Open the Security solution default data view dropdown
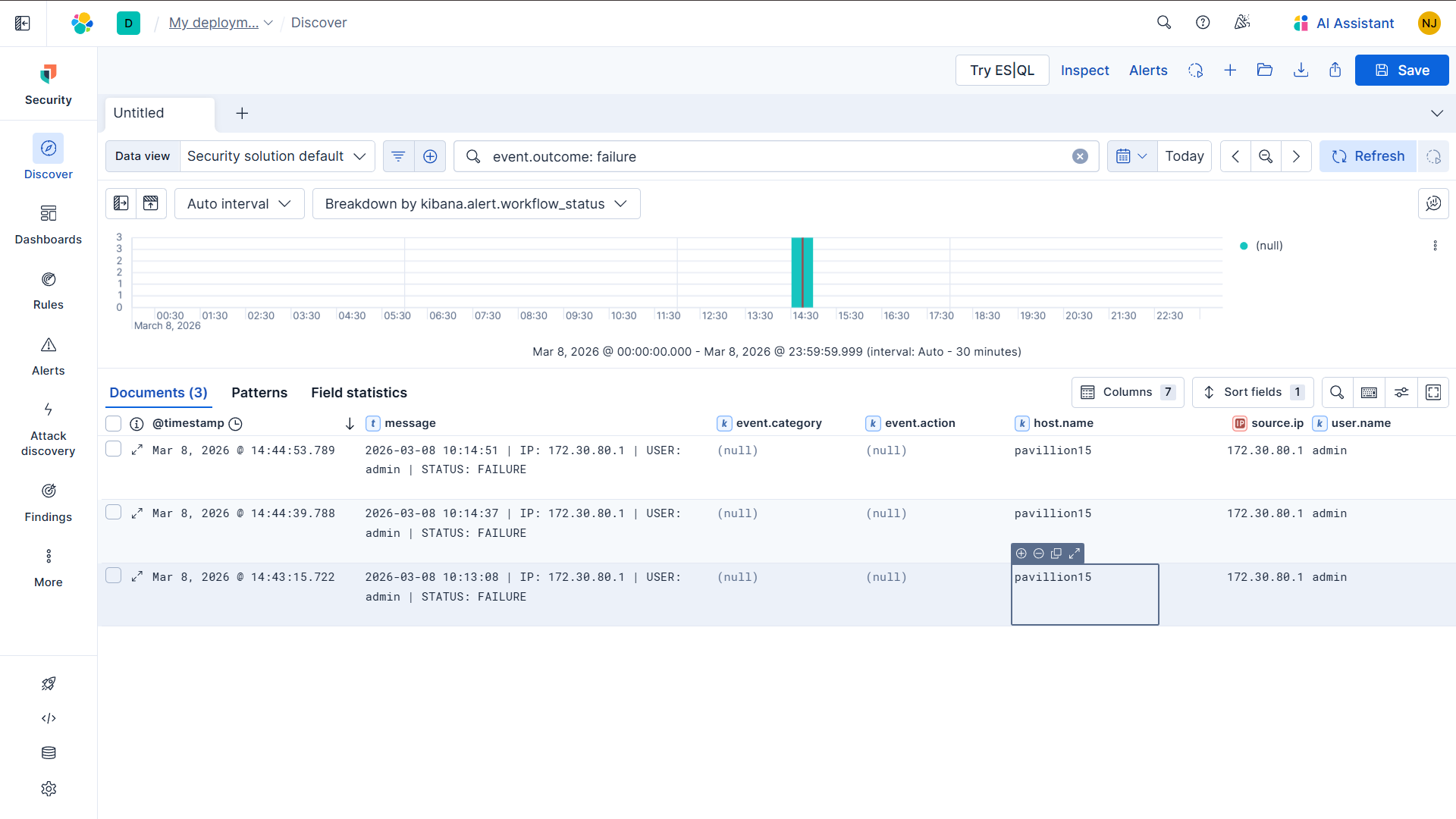1456x819 pixels. [x=277, y=156]
